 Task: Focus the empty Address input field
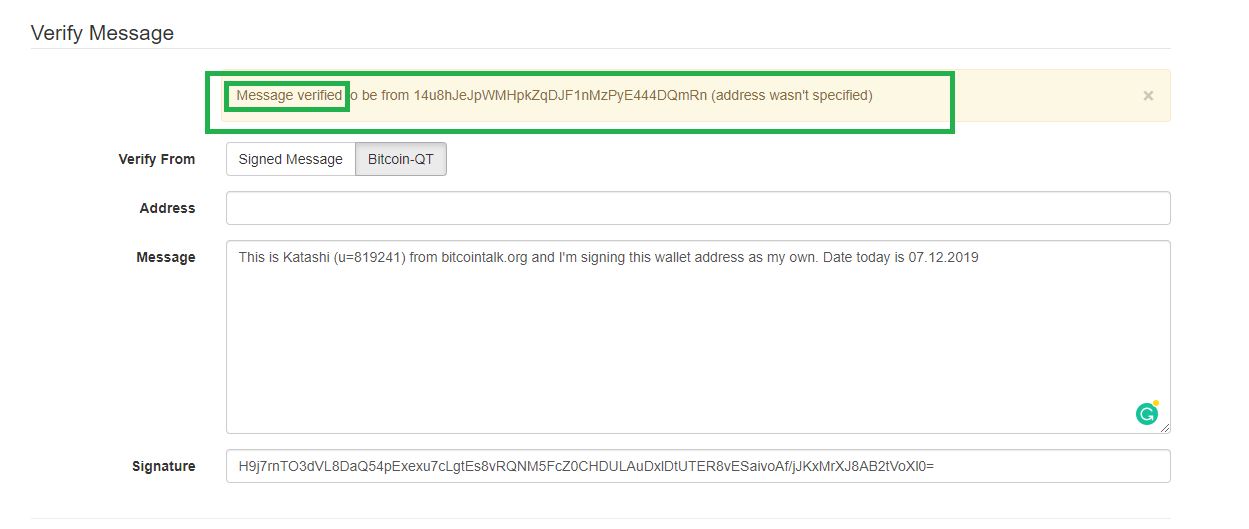pyautogui.click(x=698, y=208)
